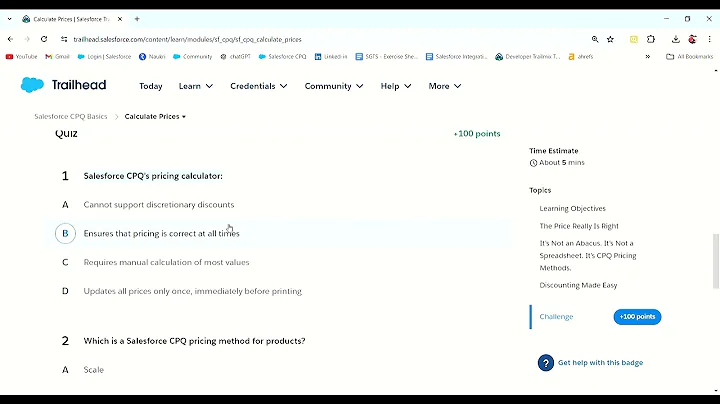Image resolution: width=720 pixels, height=404 pixels.
Task: Expand the More dropdown menu
Action: (x=444, y=86)
